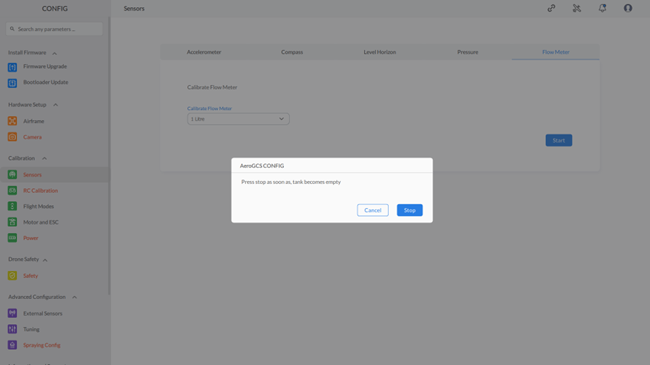Open the Airframe setup icon

(x=12, y=121)
